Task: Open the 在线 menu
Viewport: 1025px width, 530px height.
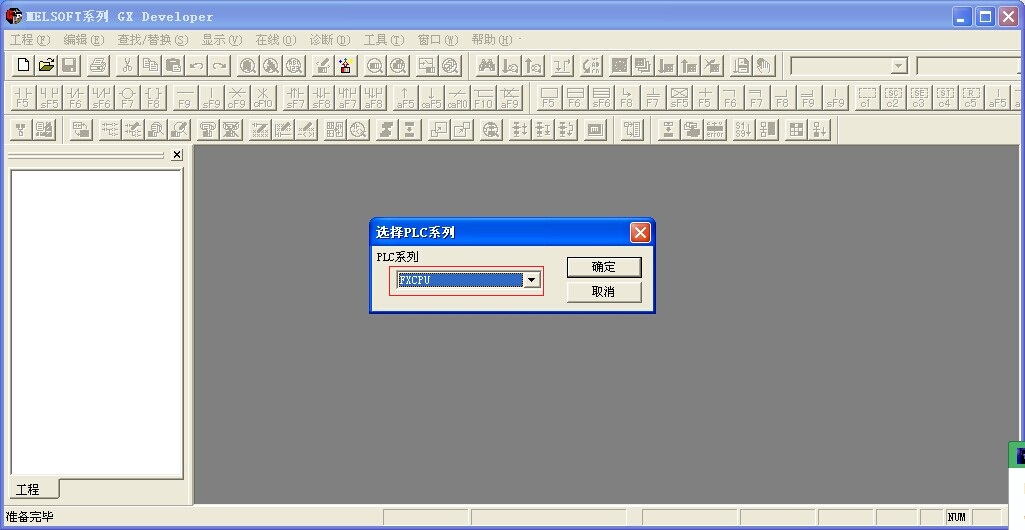Action: coord(276,40)
